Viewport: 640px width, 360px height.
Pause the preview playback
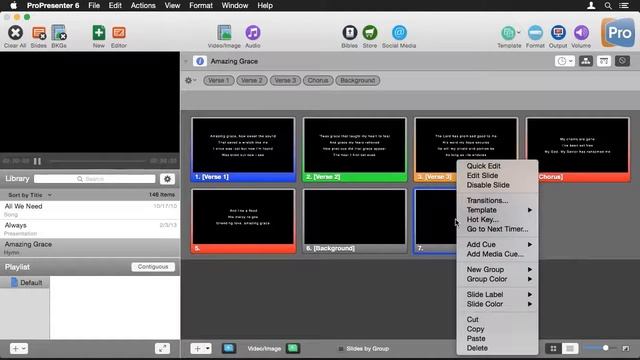37,161
